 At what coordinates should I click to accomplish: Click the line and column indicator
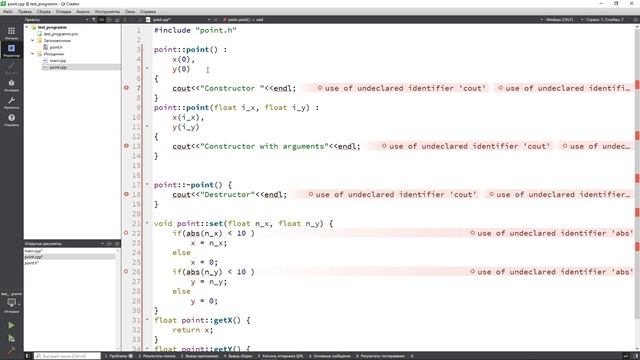point(604,20)
